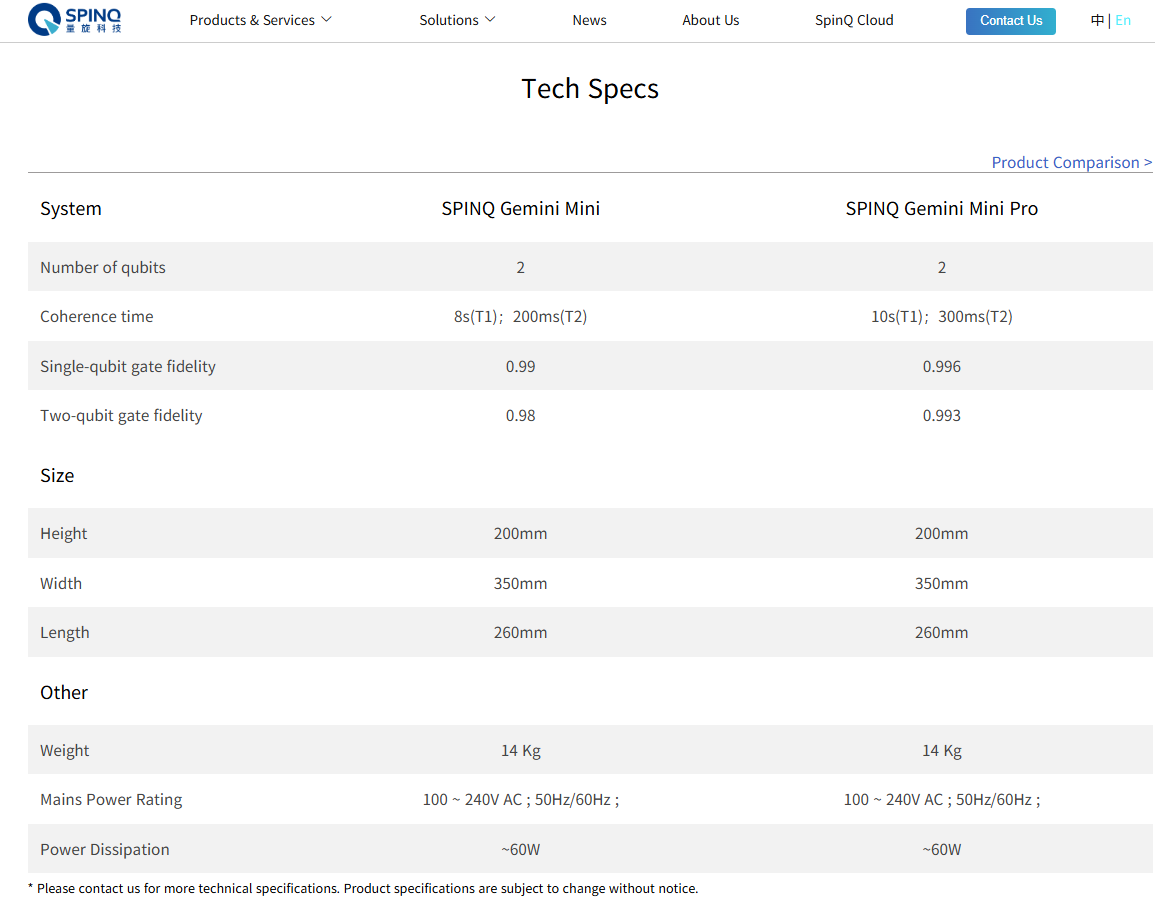Click the Single-qubit gate fidelity label

128,366
